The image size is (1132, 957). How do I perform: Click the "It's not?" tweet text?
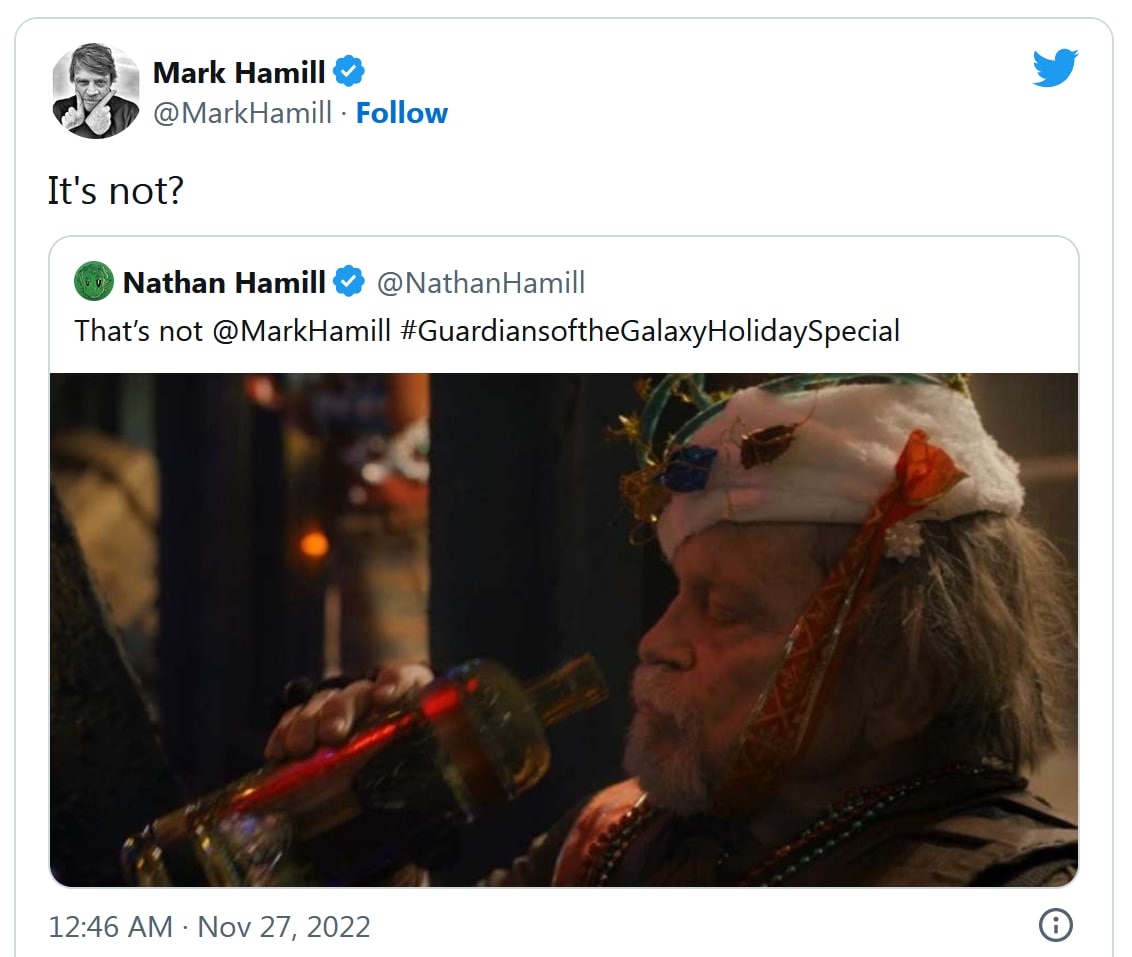pos(116,190)
